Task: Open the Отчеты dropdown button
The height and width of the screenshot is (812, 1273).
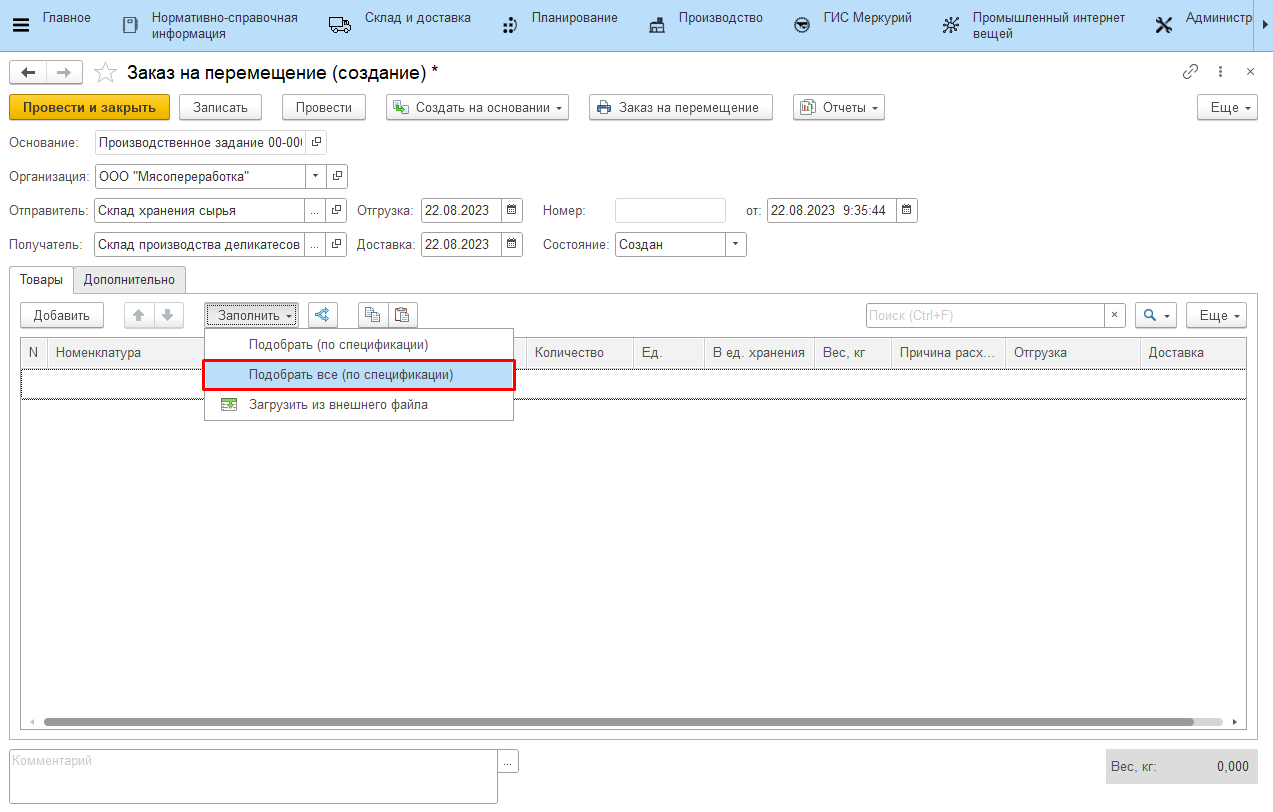Action: pyautogui.click(x=838, y=107)
